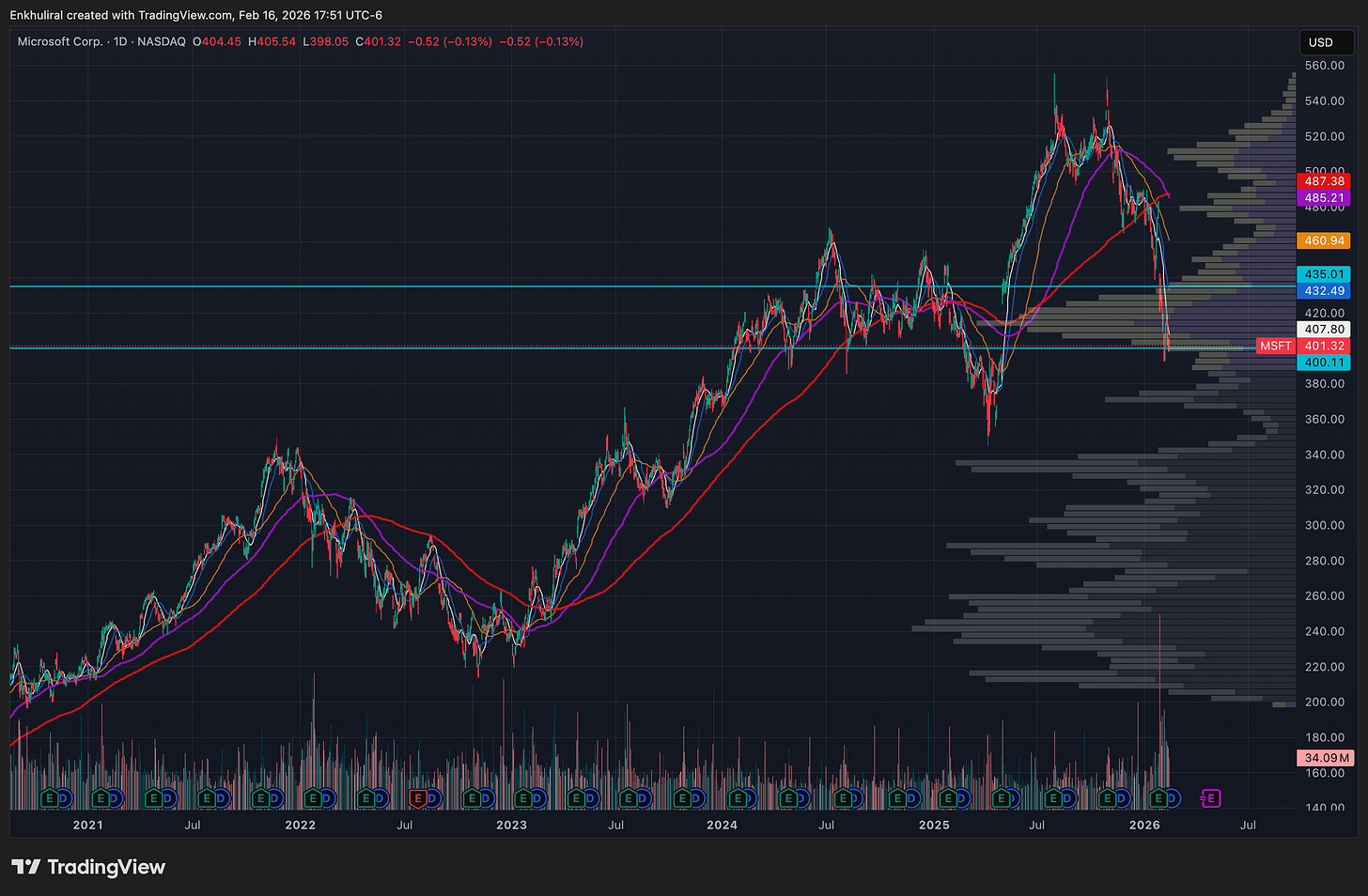
Task: Click the open value O404.45
Action: [217, 41]
